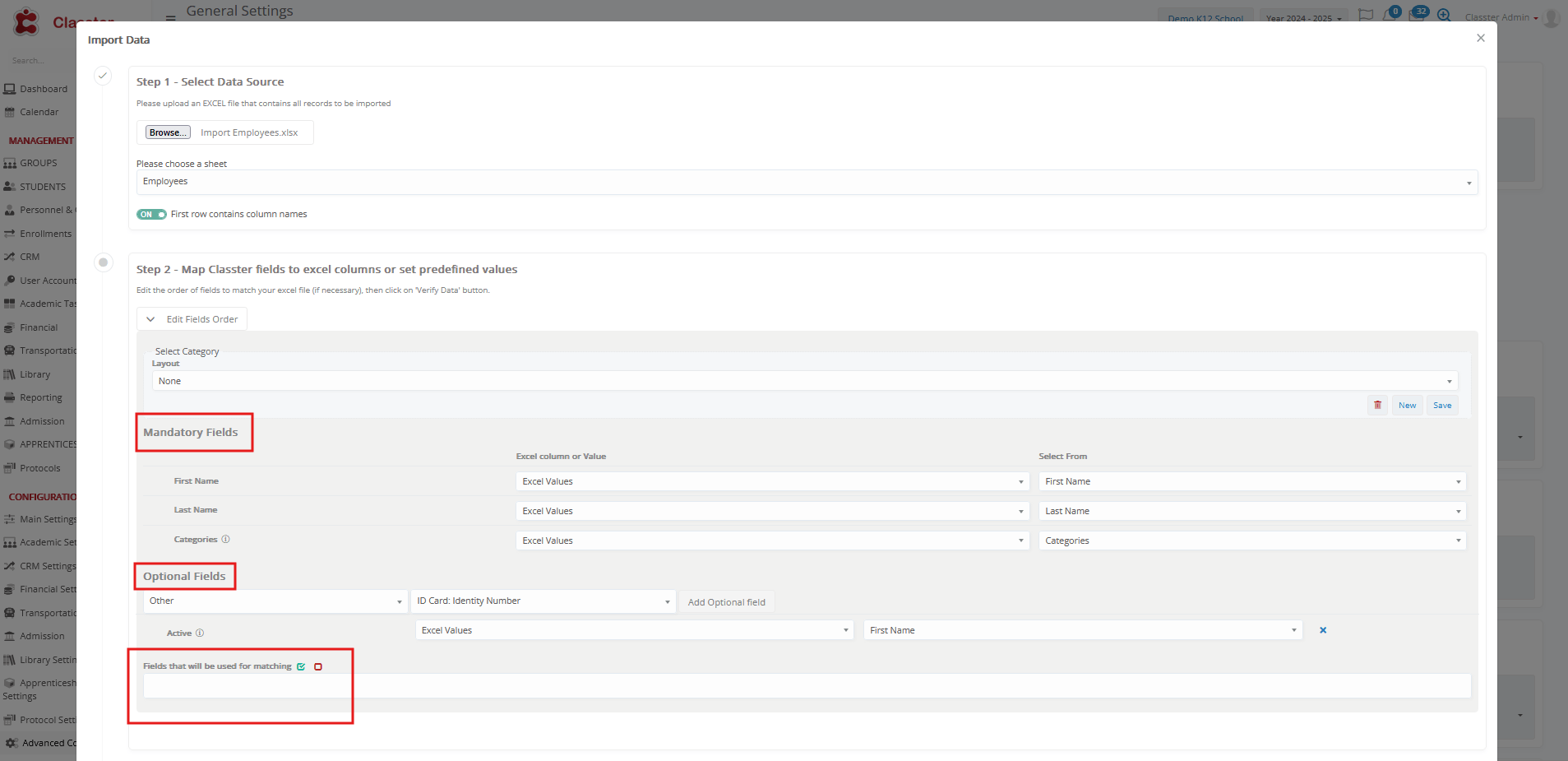
Task: Click the zoom magnifier icon in header
Action: coord(1444,16)
